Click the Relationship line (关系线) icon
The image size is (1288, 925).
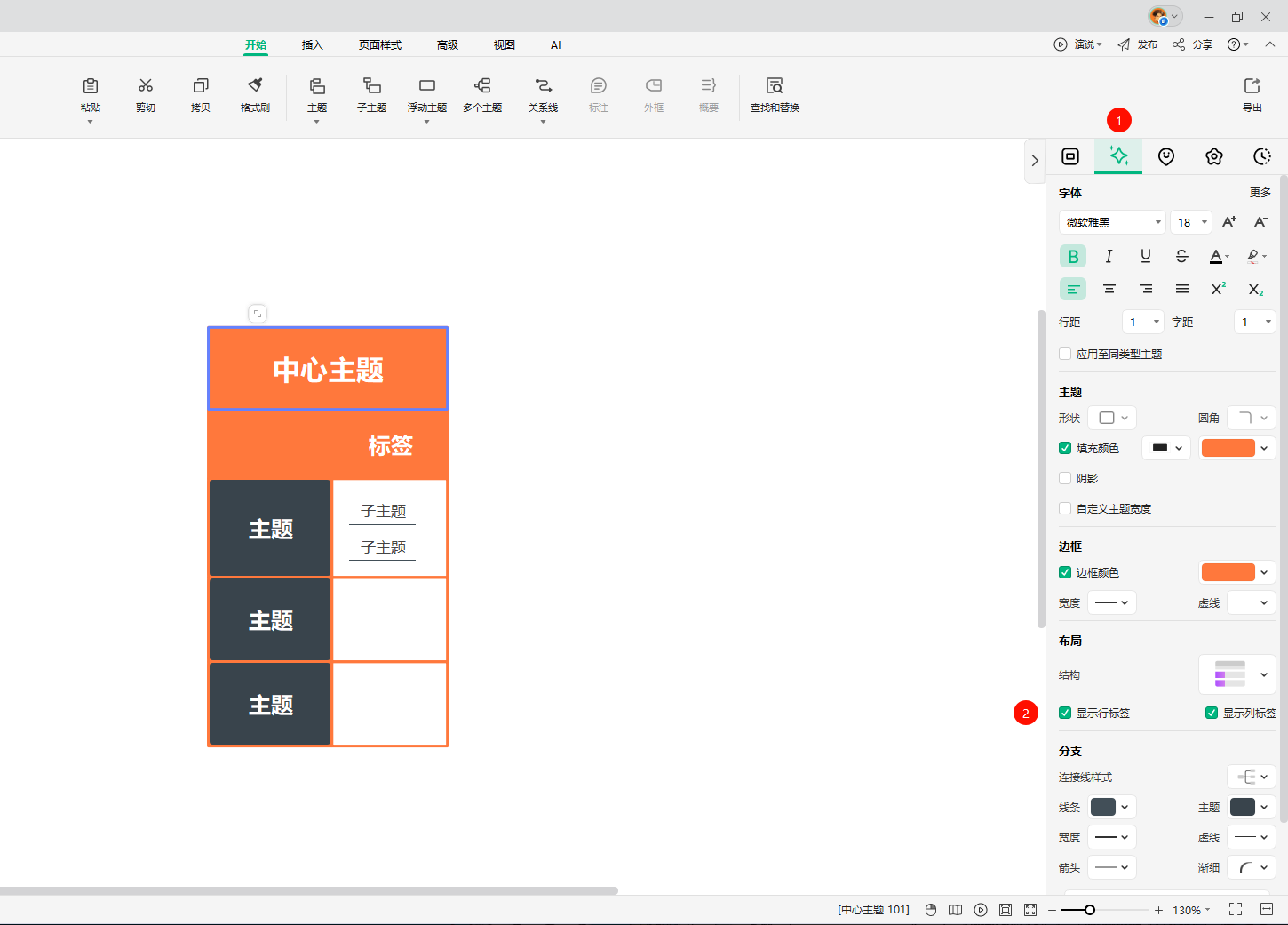pyautogui.click(x=543, y=86)
